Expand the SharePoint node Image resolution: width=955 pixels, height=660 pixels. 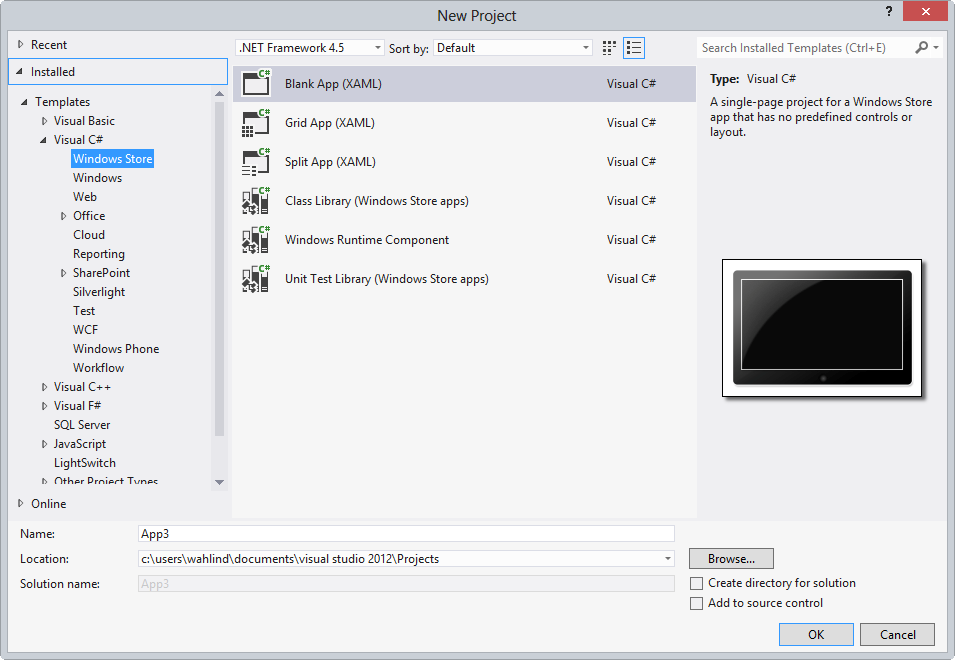(x=63, y=273)
